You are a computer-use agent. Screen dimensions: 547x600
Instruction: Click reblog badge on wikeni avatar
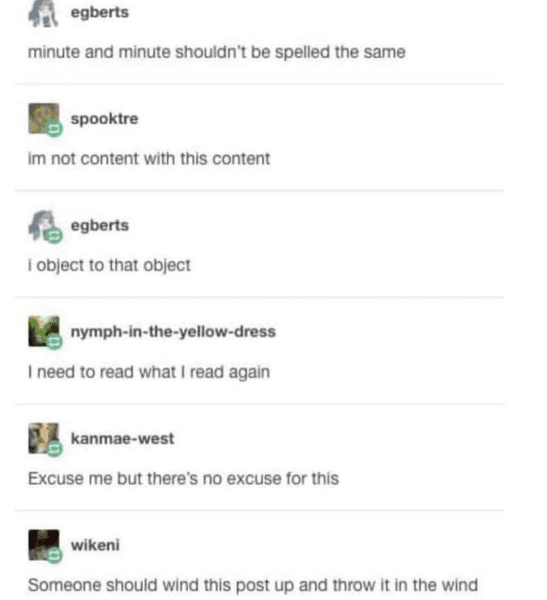[x=54, y=555]
